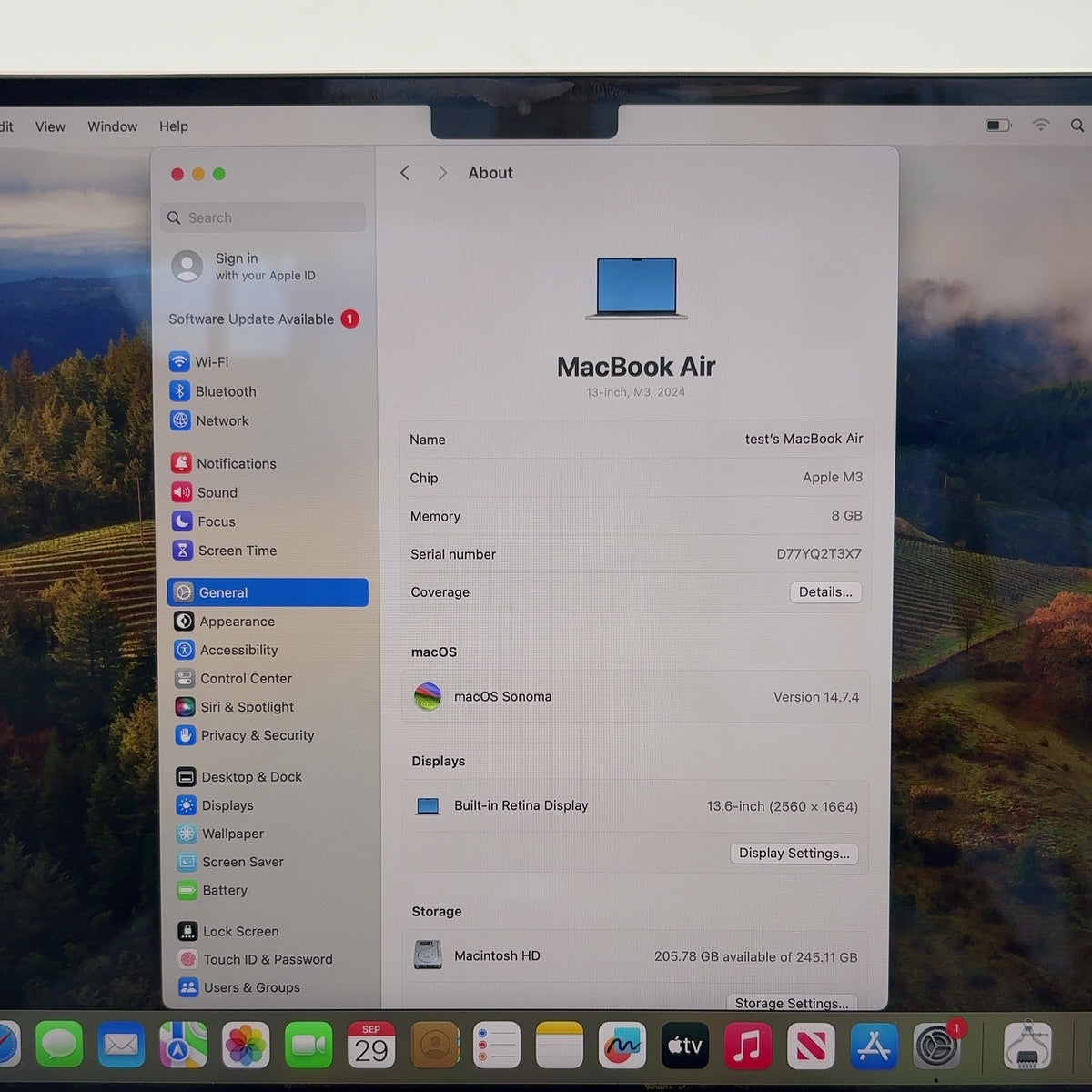Launch Apple TV from the Dock
Screen dimensions: 1092x1092
coord(684,1045)
